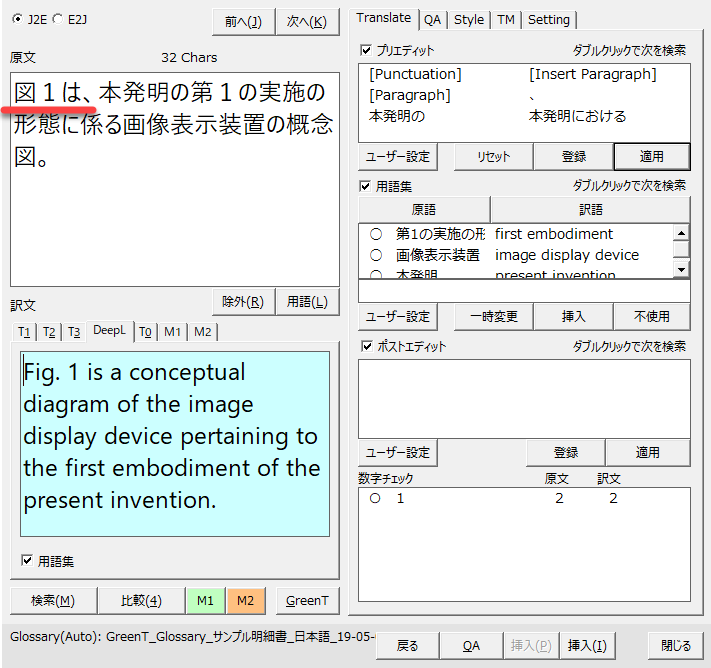
Task: Click the orange M2 button
Action: tap(245, 600)
